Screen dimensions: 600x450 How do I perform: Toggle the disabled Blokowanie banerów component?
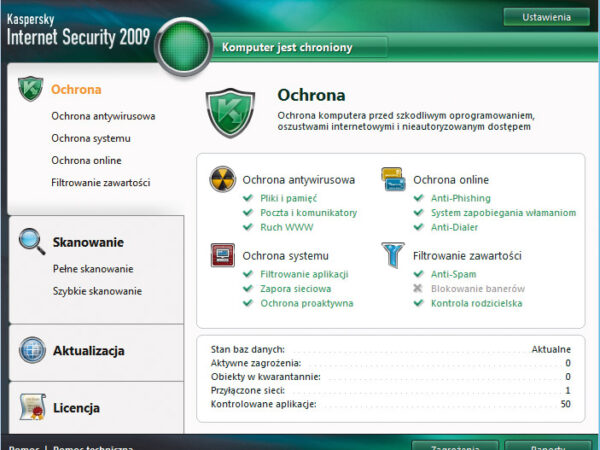coord(477,288)
